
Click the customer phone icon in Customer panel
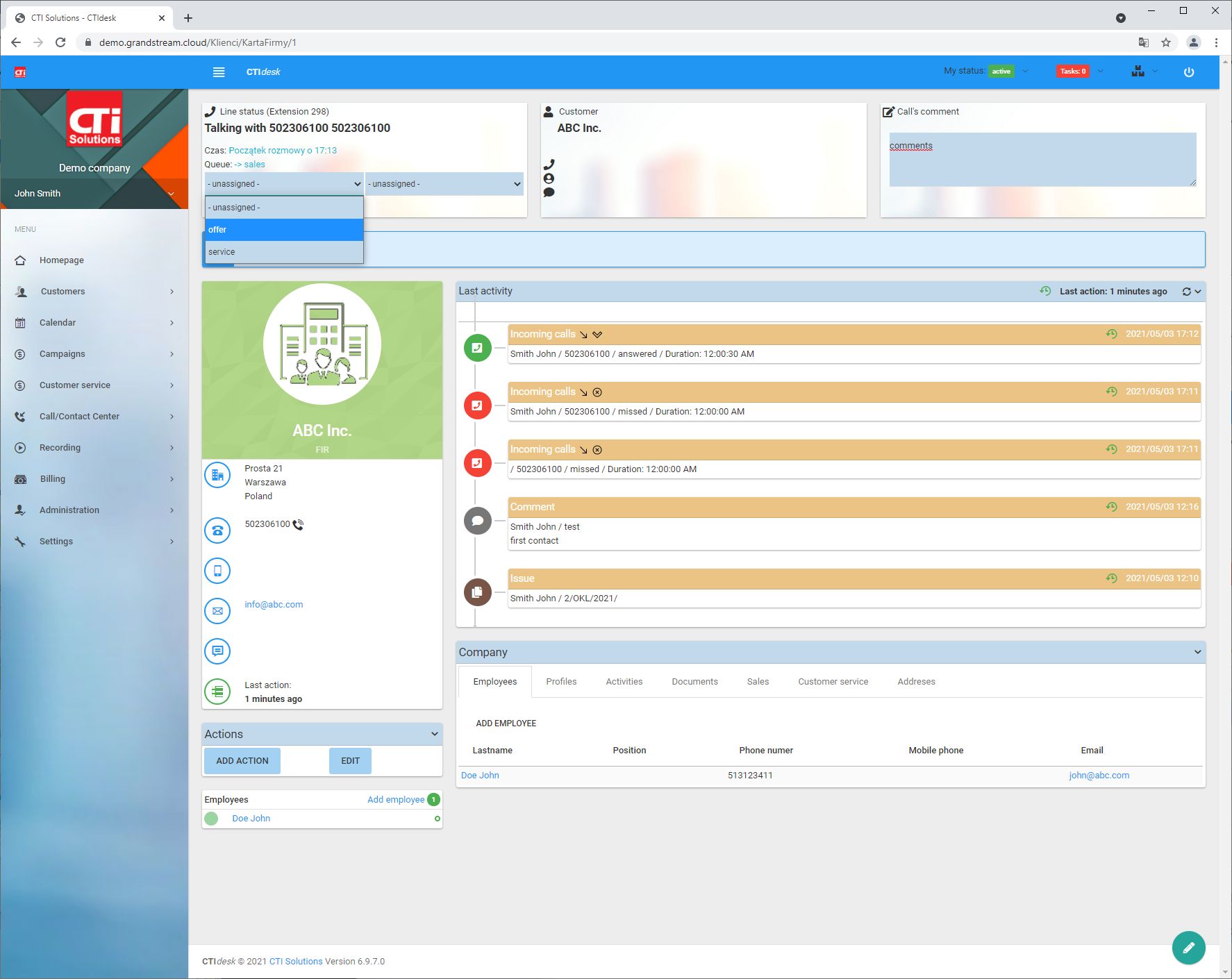pyautogui.click(x=549, y=165)
